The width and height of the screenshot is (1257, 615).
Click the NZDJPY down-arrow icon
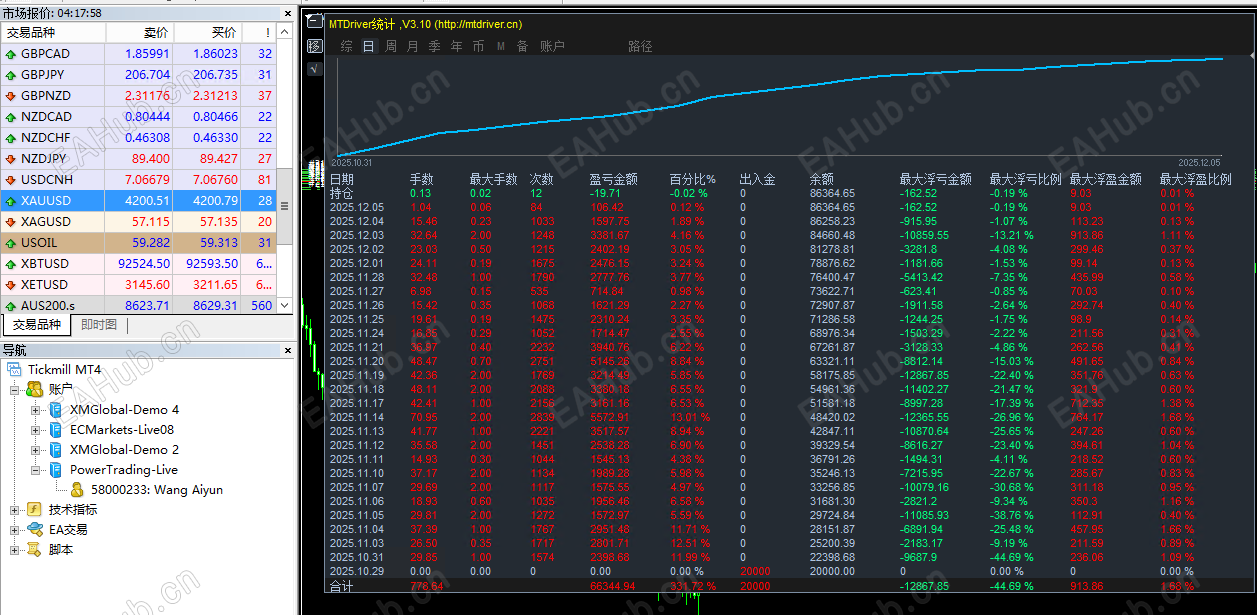tap(10, 159)
